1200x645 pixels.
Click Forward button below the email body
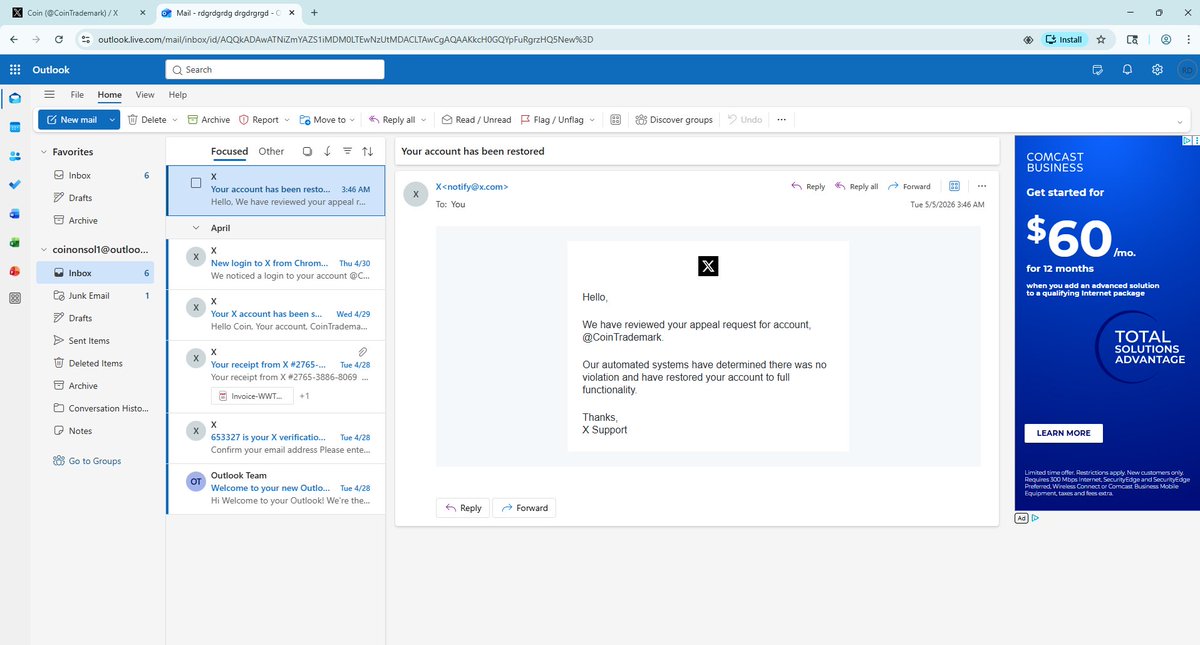tap(525, 508)
